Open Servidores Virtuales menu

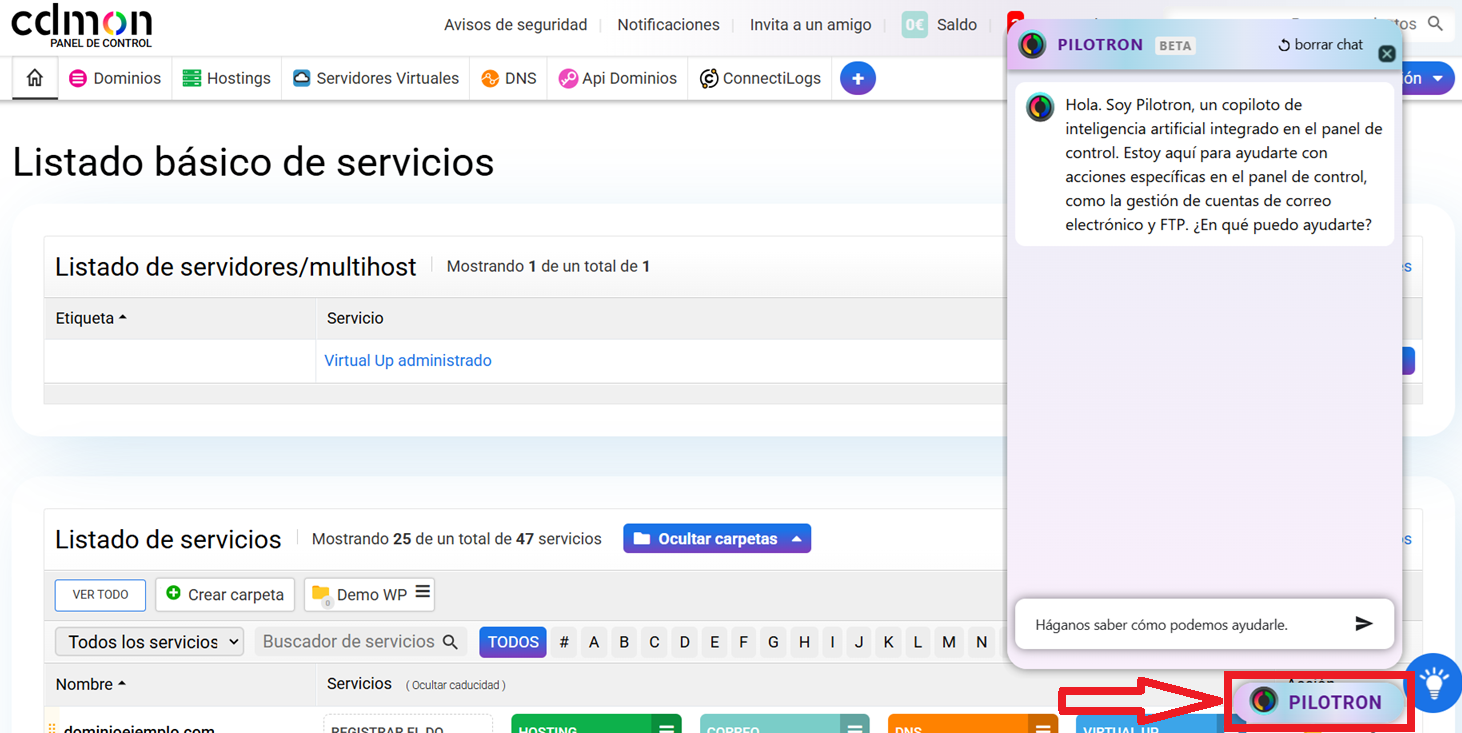tap(376, 78)
